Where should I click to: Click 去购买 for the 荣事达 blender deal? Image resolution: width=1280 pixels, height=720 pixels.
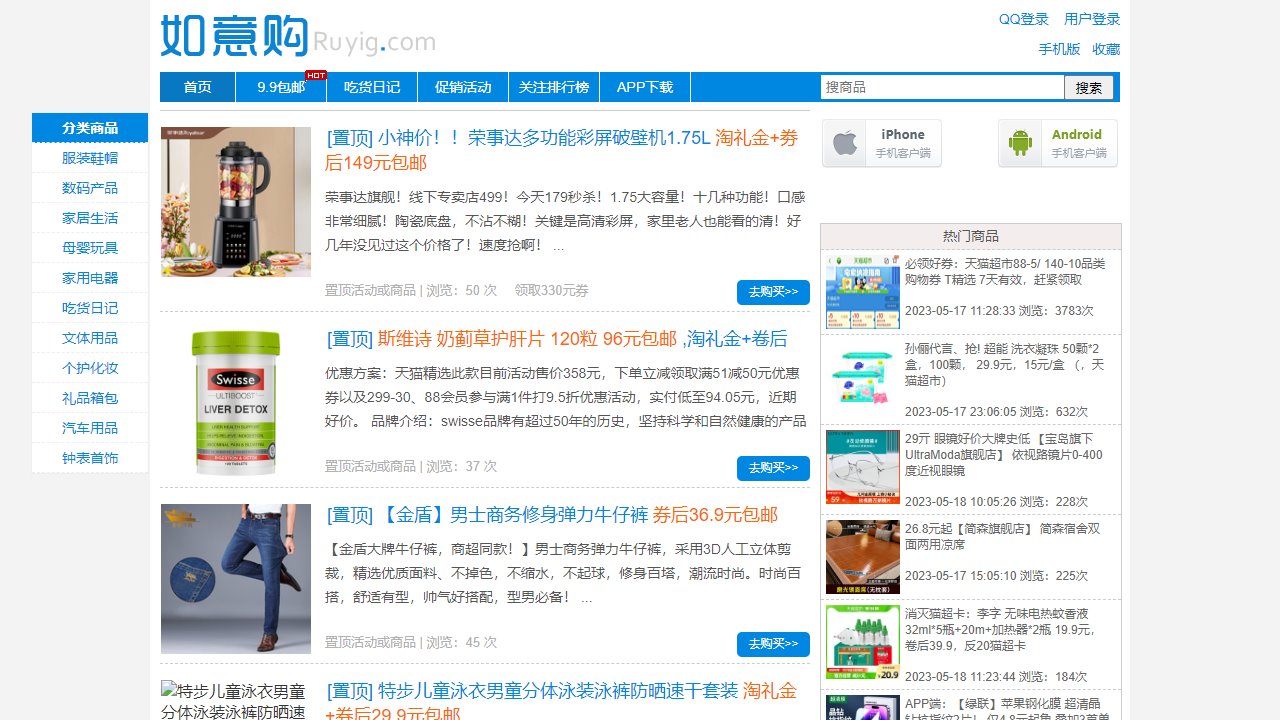tap(773, 292)
